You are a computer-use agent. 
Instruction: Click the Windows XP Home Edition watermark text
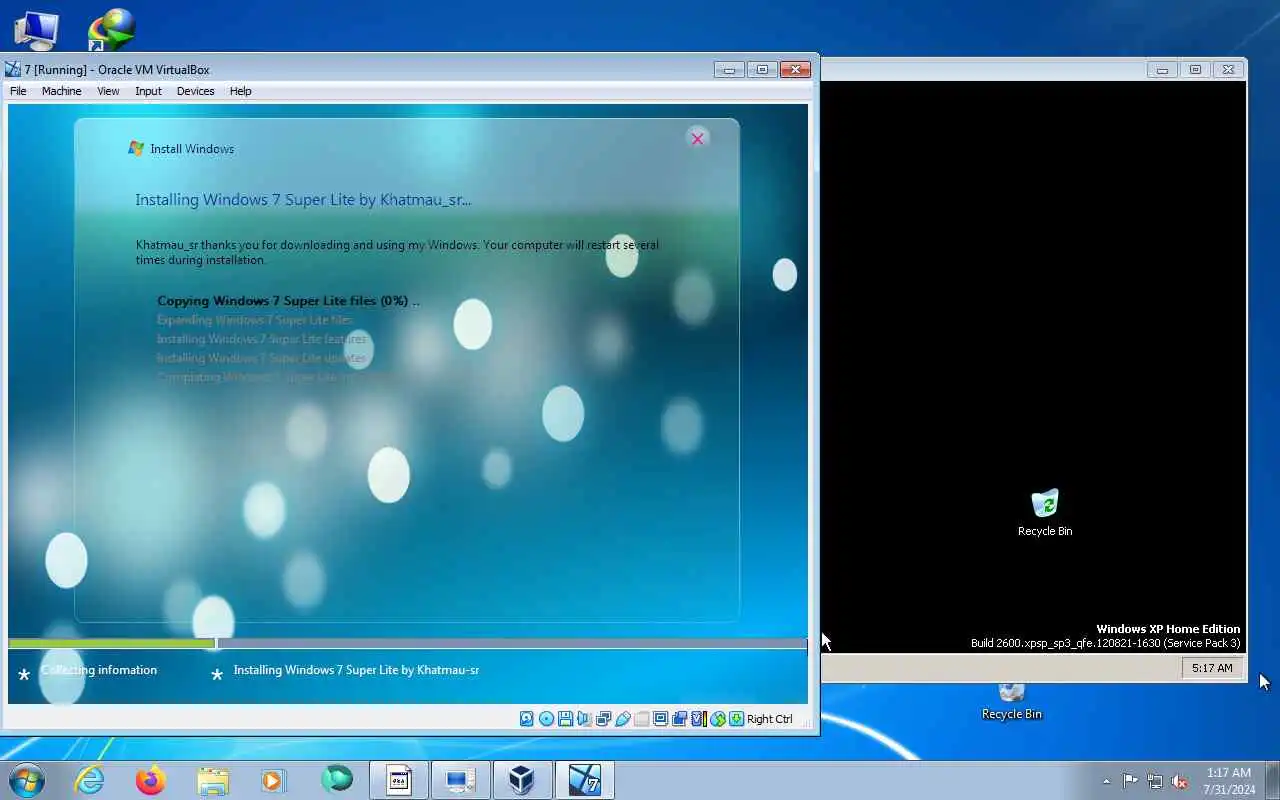(x=1168, y=629)
